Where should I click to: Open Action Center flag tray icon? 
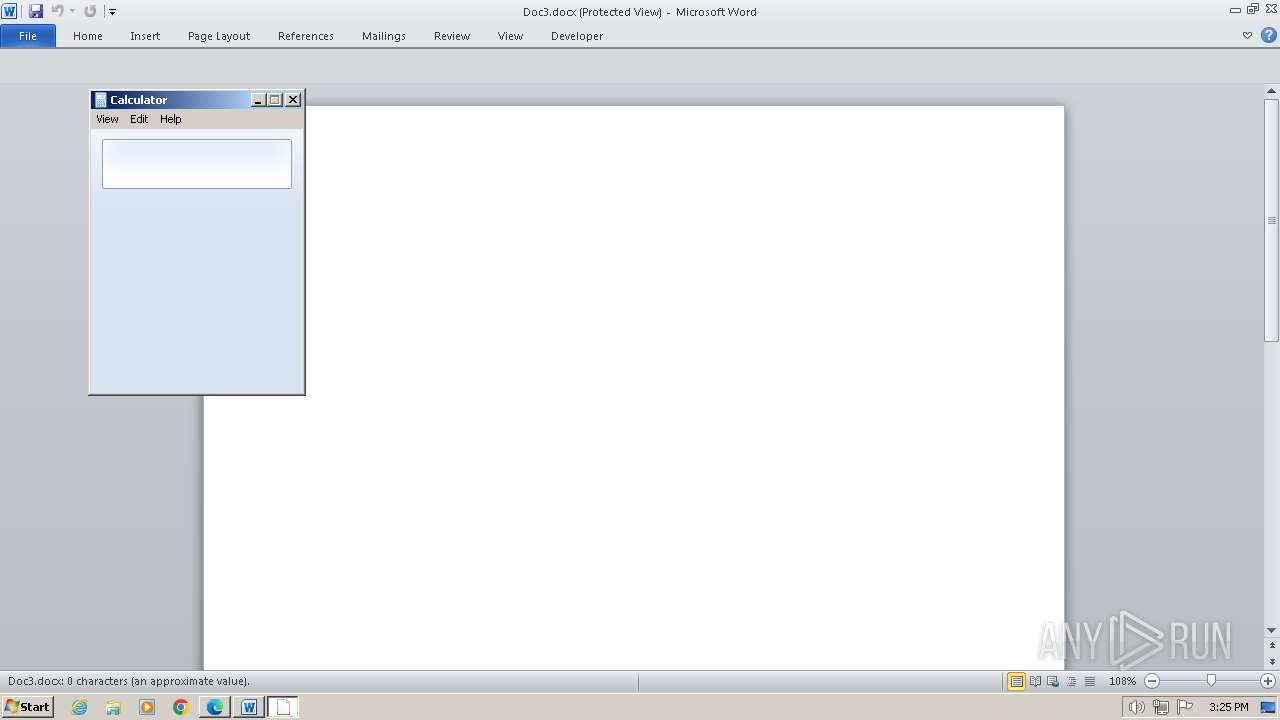point(1185,707)
